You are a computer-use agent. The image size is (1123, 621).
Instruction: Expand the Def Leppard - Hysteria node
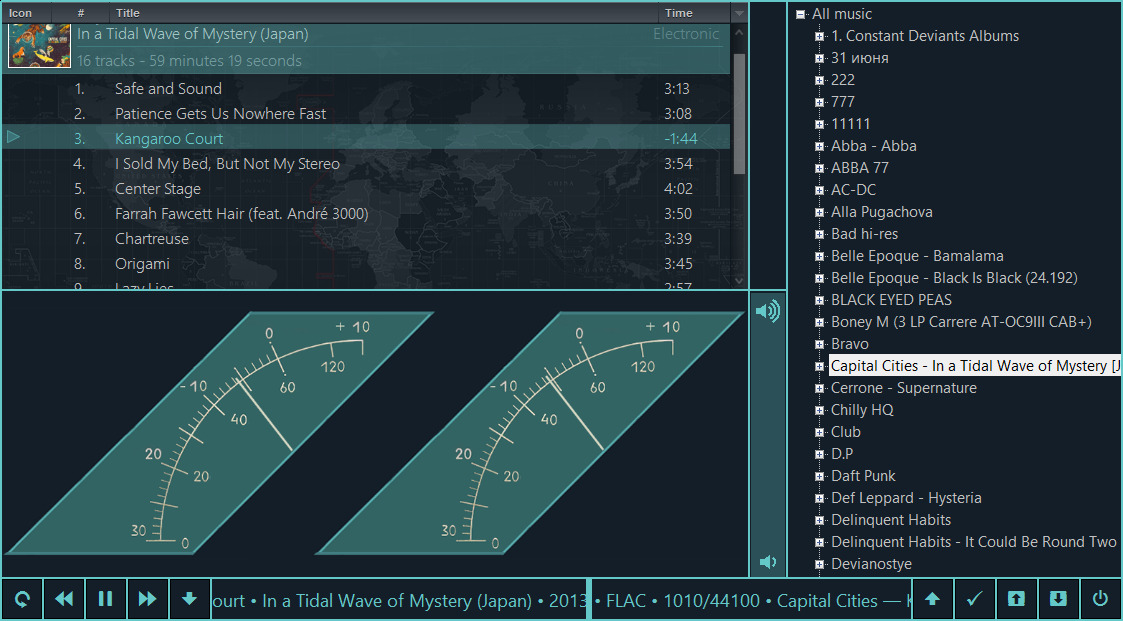pos(819,499)
